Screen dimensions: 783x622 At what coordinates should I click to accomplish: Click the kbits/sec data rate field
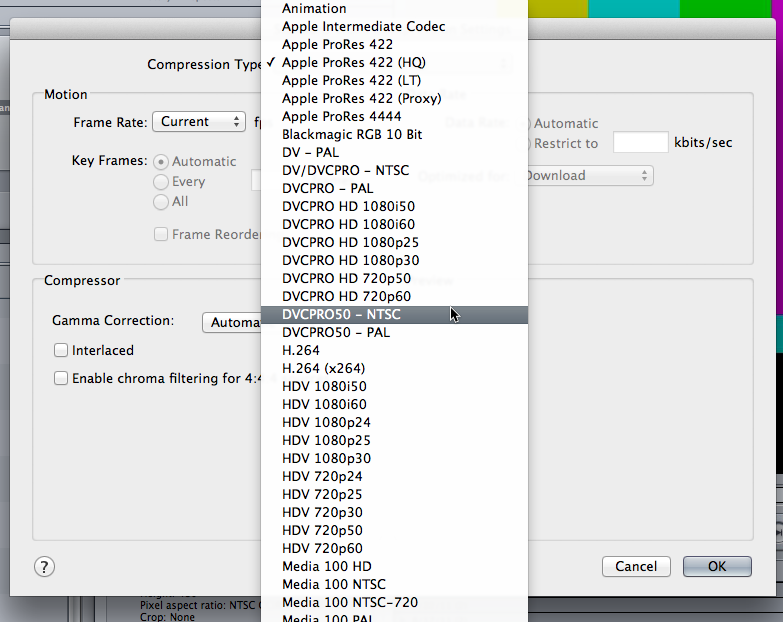tap(641, 142)
